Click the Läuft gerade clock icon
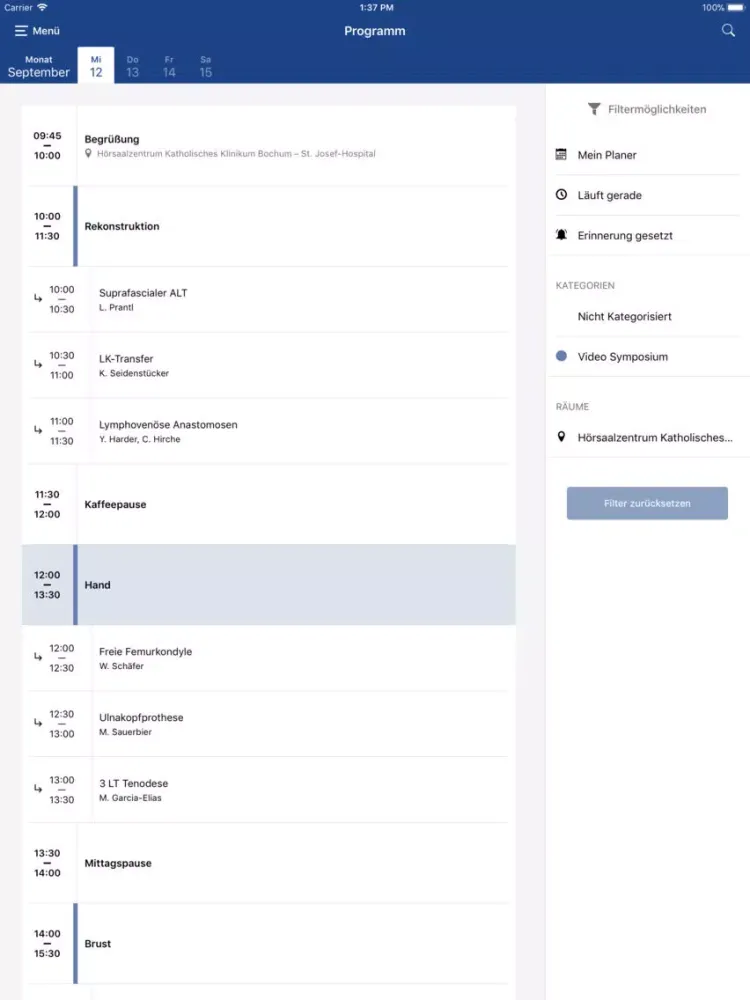 pos(561,195)
